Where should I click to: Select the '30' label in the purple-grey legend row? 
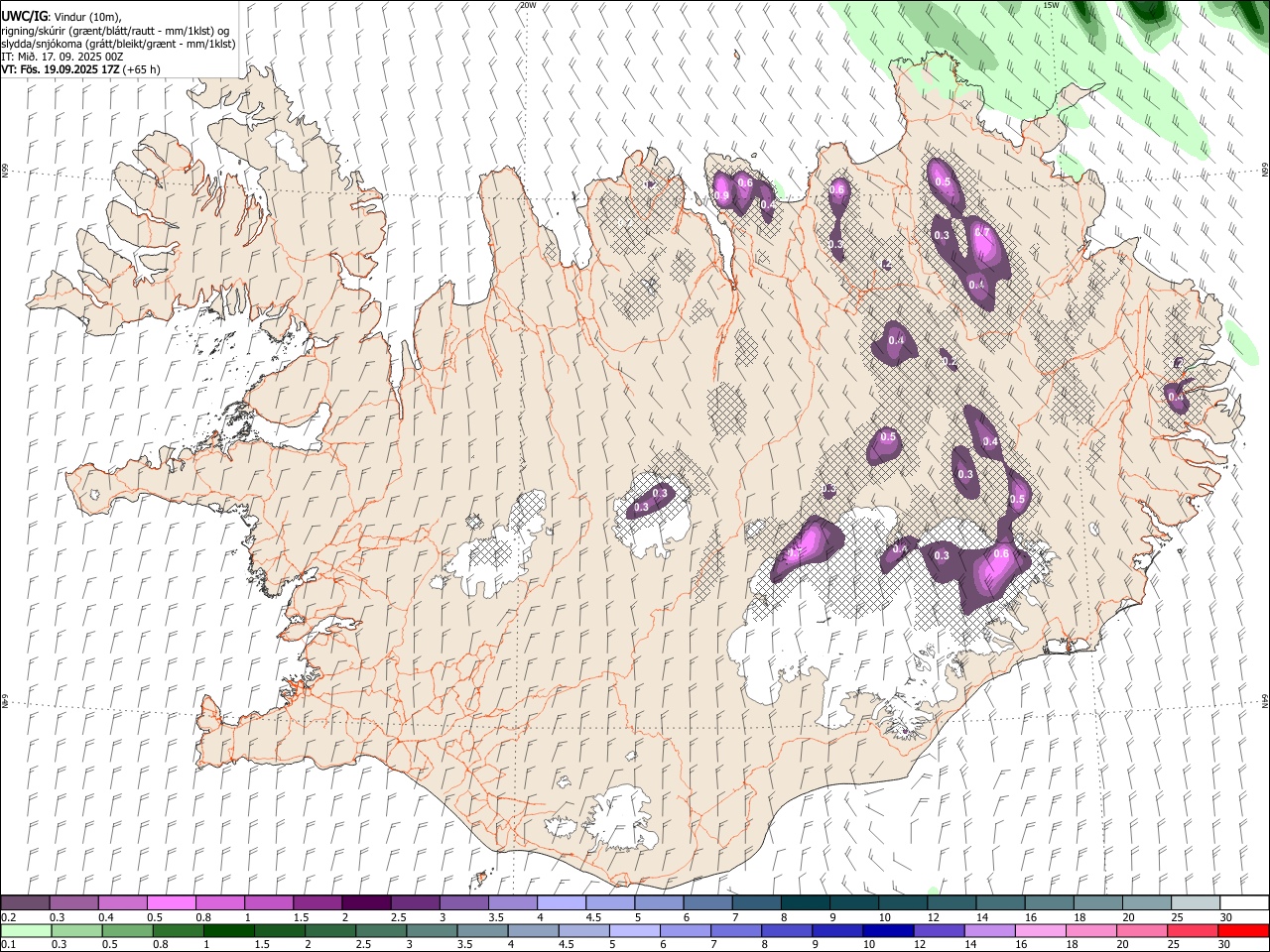(1226, 917)
